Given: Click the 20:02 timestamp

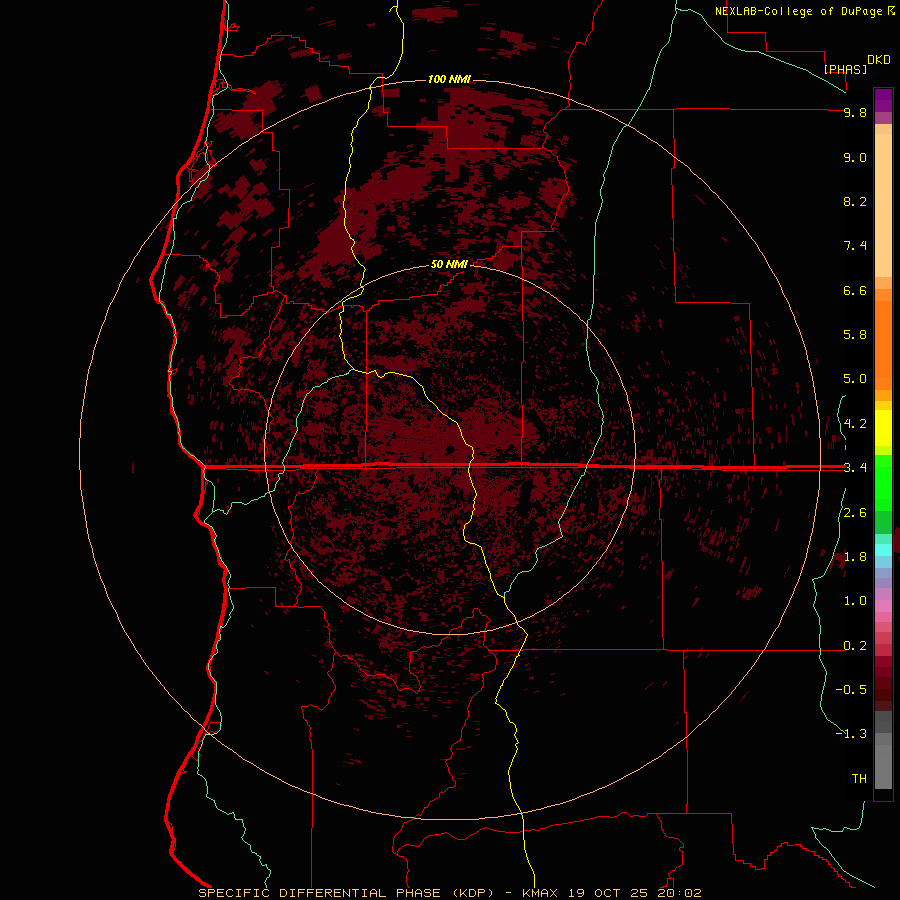Looking at the screenshot, I should tap(679, 893).
